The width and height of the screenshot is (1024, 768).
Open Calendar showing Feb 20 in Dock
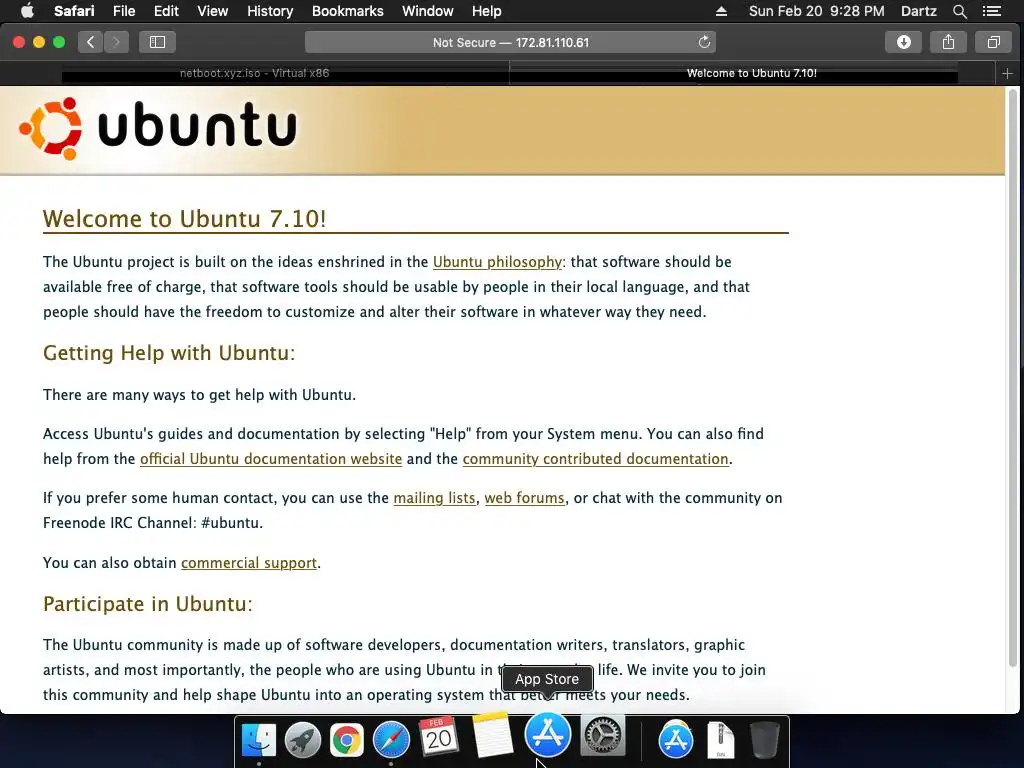click(438, 737)
